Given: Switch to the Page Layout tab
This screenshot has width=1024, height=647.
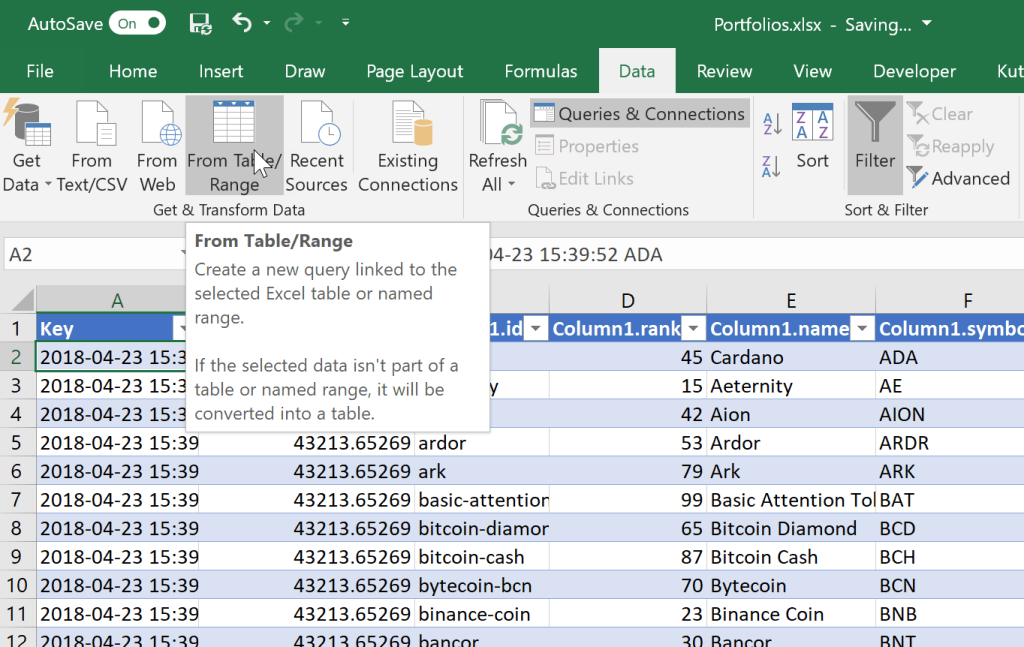Looking at the screenshot, I should (x=415, y=71).
